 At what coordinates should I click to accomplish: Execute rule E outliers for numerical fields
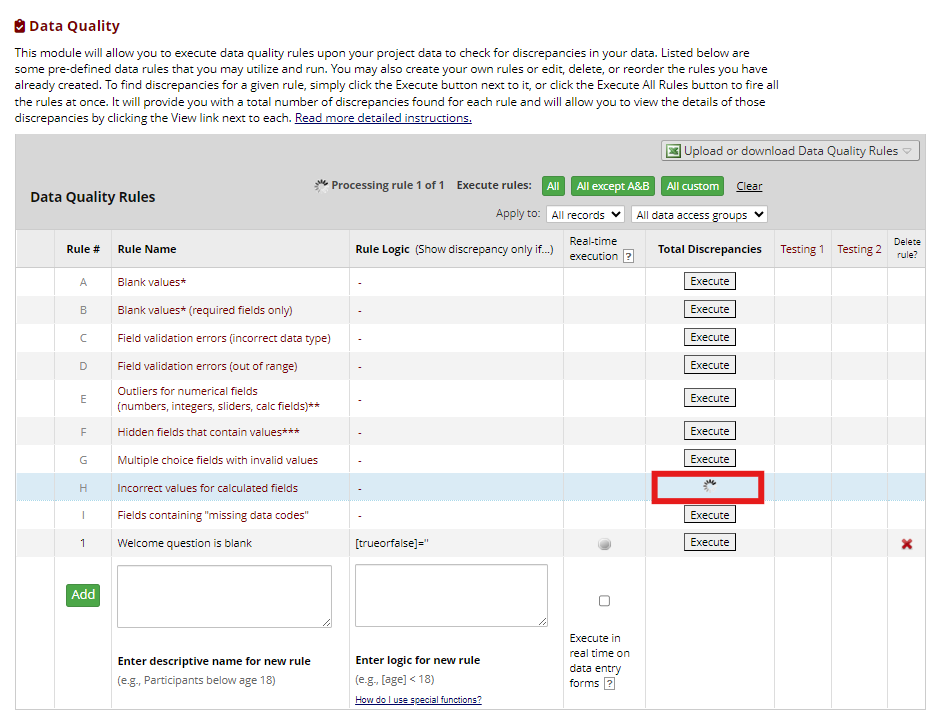pyautogui.click(x=709, y=398)
